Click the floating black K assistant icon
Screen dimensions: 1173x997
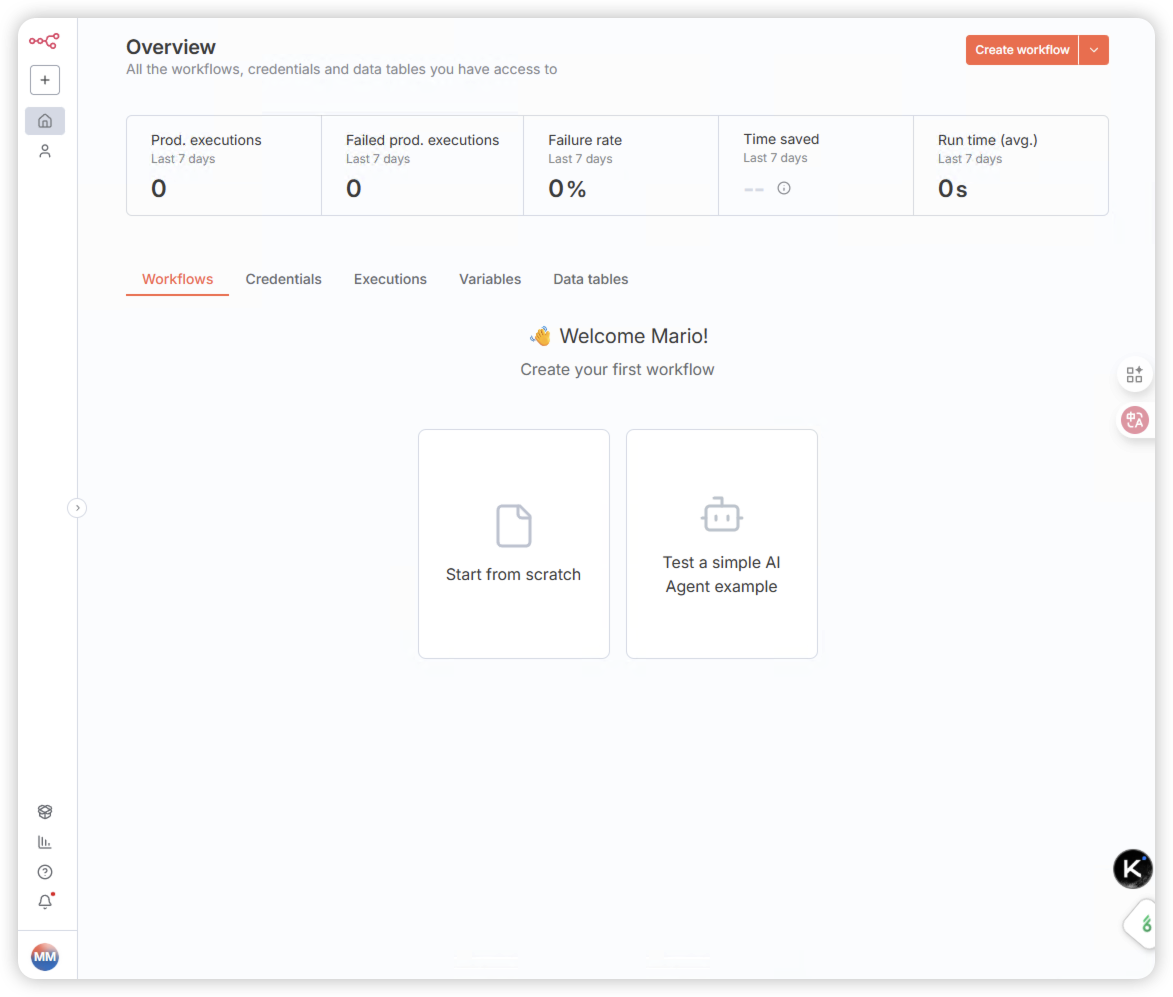pos(1133,869)
